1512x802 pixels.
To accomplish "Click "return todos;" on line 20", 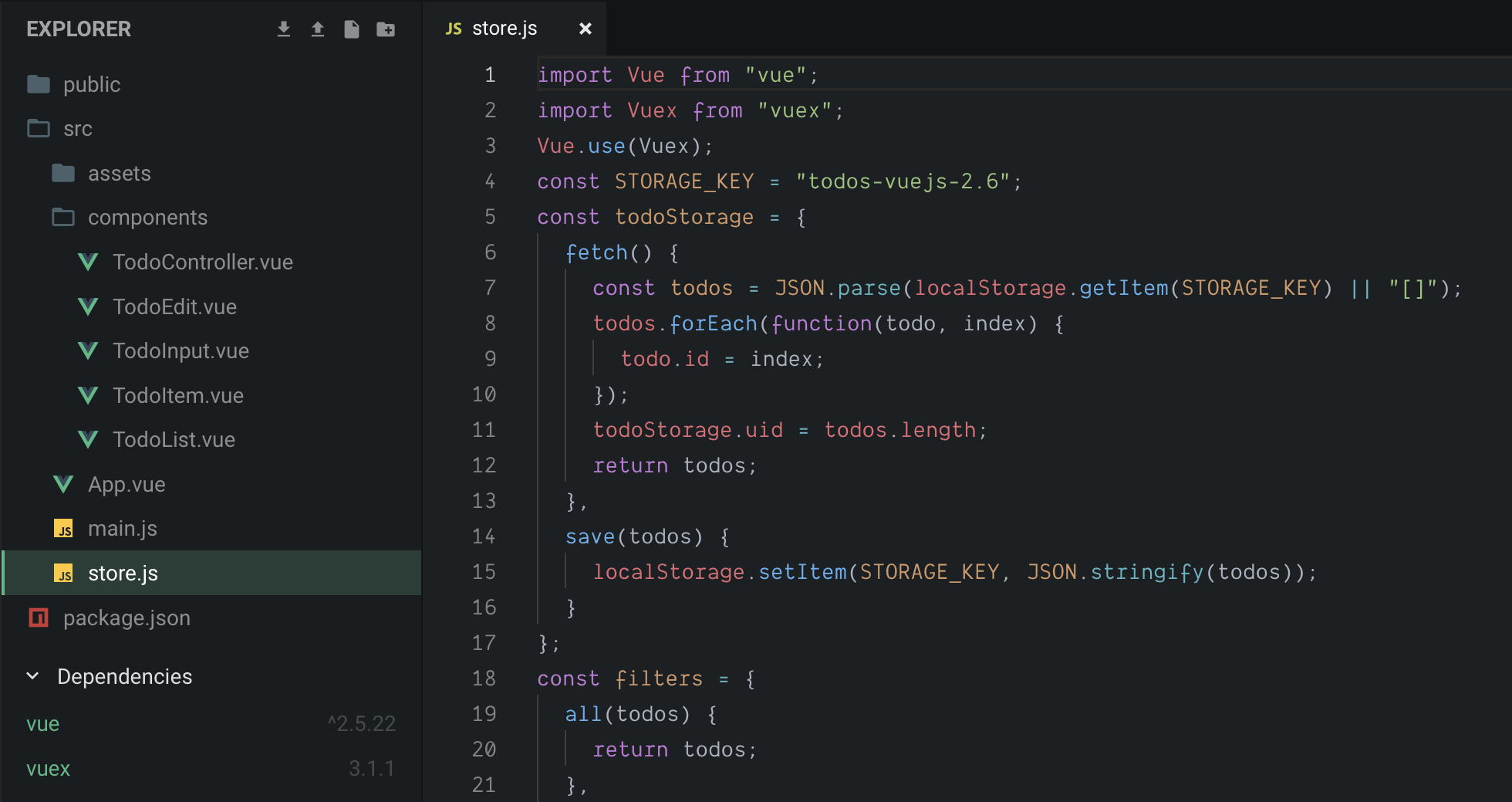I will pos(675,750).
